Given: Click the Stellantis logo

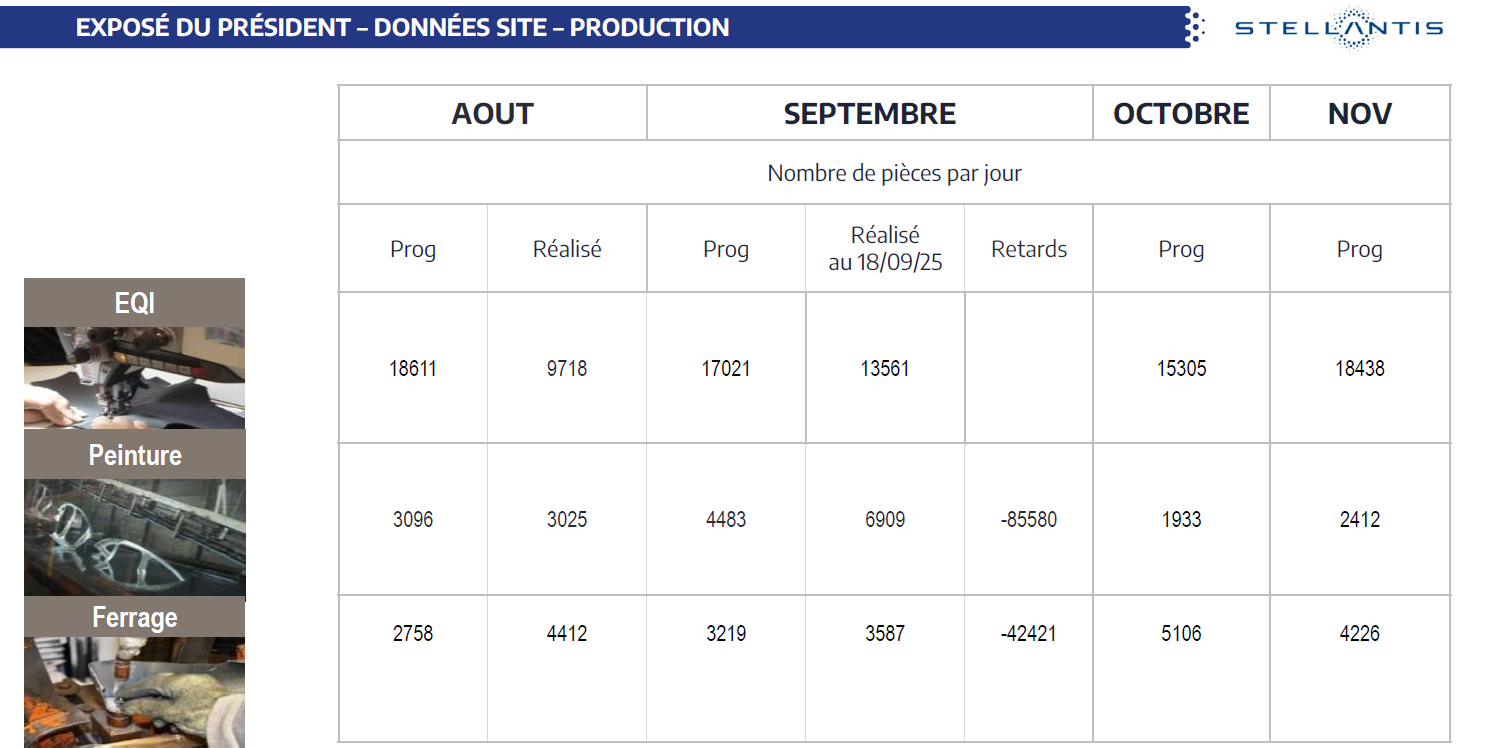Looking at the screenshot, I should 1339,28.
